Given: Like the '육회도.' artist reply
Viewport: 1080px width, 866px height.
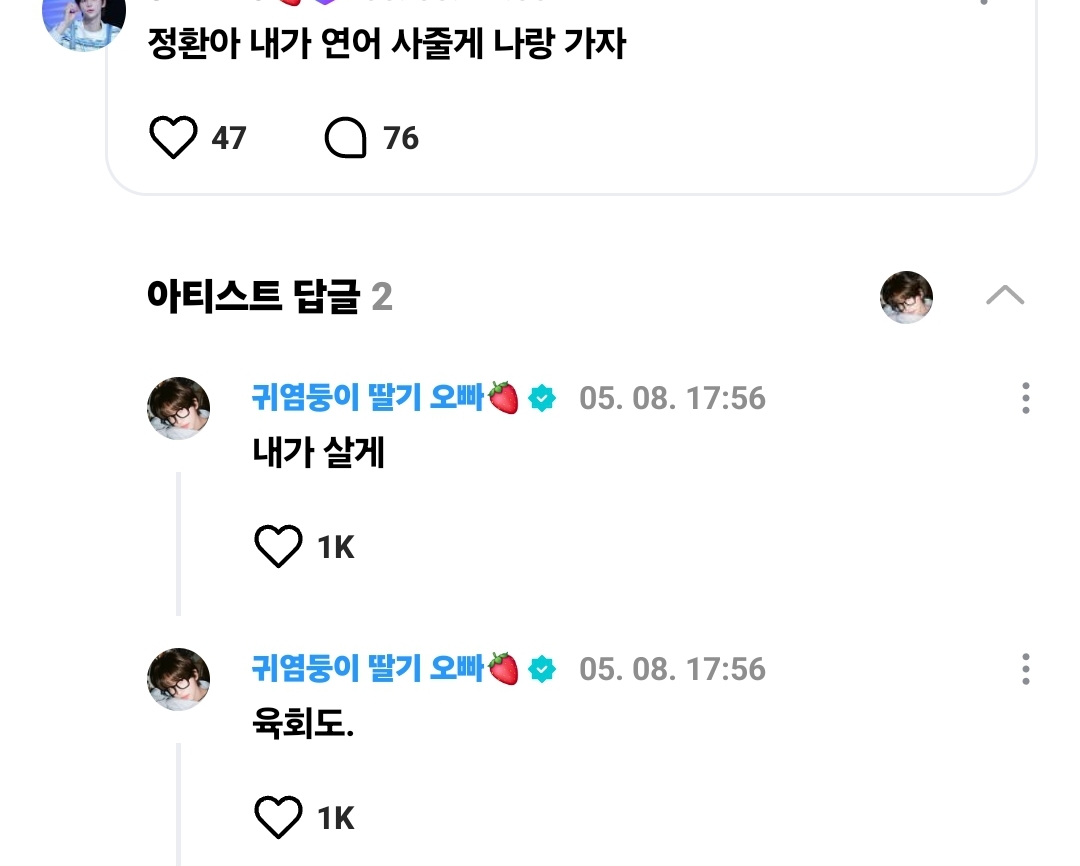Looking at the screenshot, I should point(277,818).
